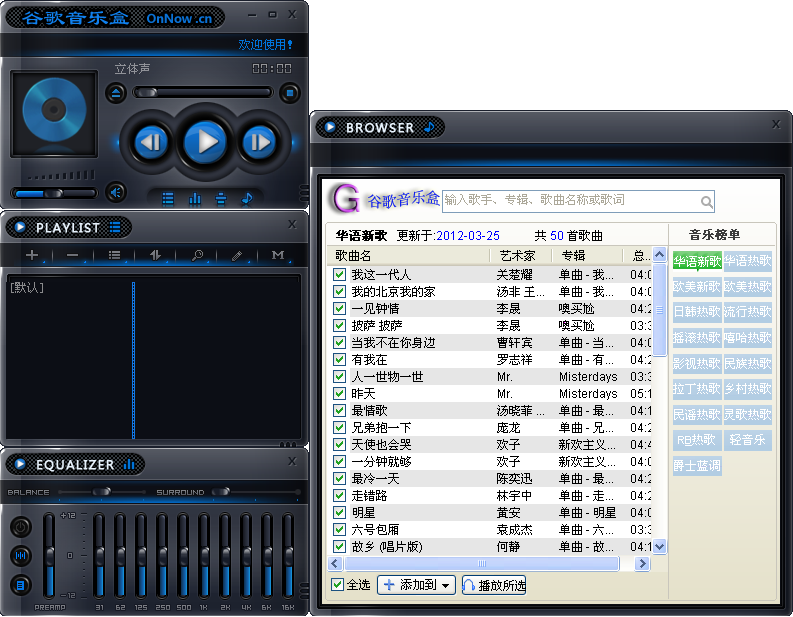Screen dimensions: 793x617
Task: Toggle equalizer power button
Action: click(21, 527)
